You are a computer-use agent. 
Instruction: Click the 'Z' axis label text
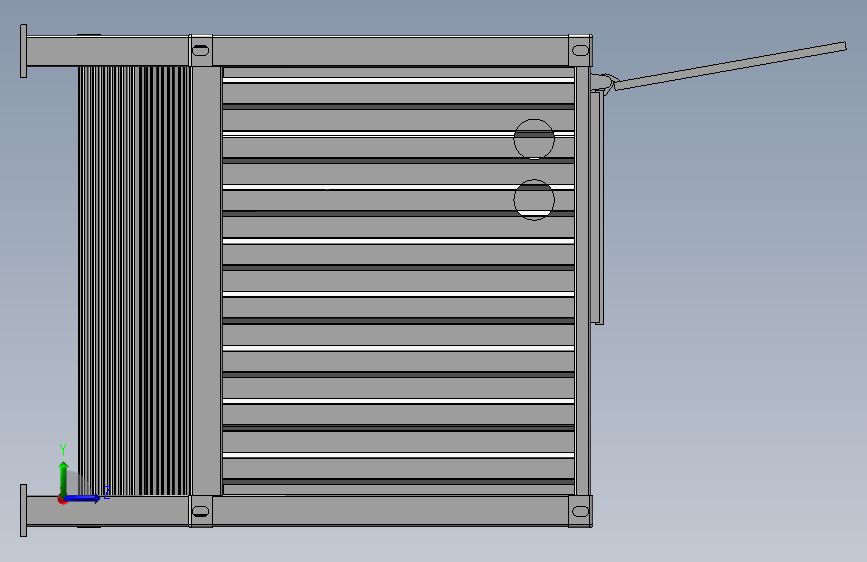(x=107, y=492)
